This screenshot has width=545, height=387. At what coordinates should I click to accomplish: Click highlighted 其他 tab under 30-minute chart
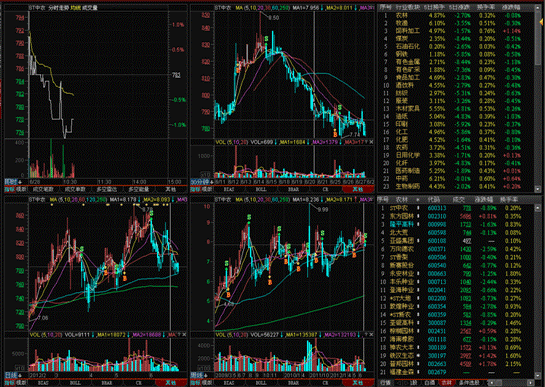358,190
